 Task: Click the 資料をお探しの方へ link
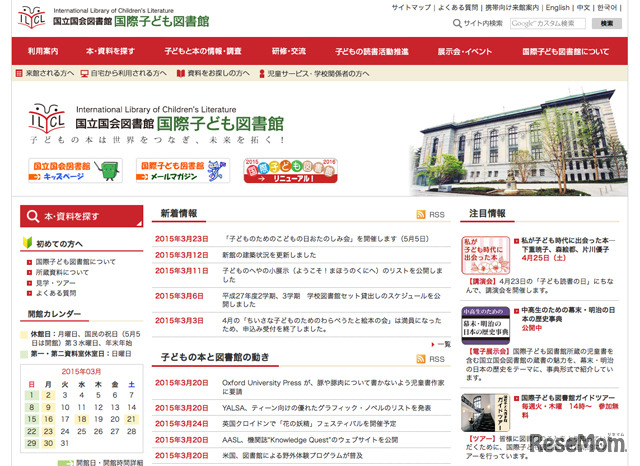pyautogui.click(x=218, y=73)
